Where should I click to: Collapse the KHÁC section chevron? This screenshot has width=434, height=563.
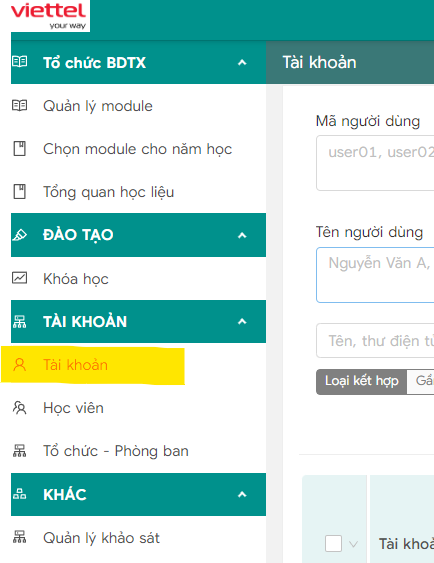(242, 494)
